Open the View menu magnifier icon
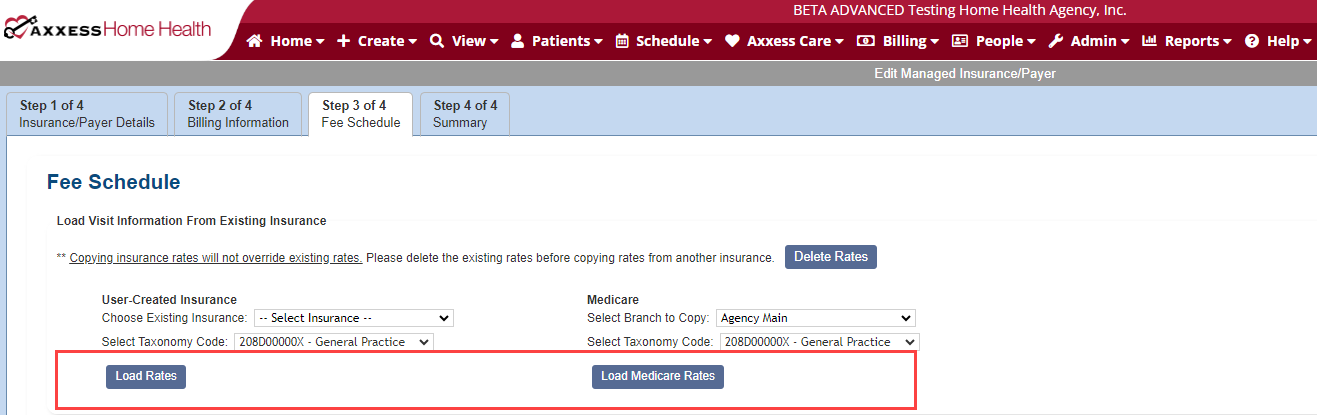This screenshot has width=1317, height=415. pyautogui.click(x=437, y=41)
